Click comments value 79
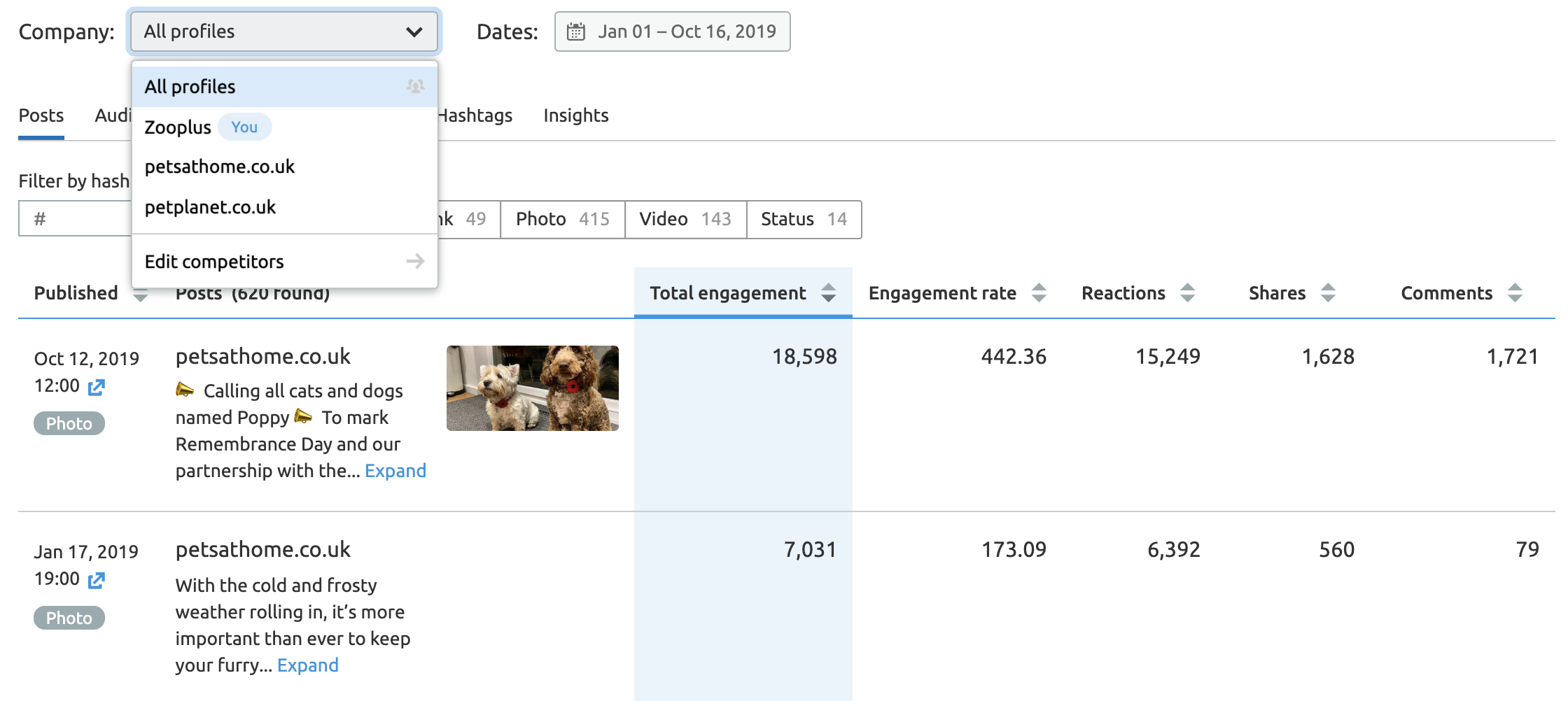This screenshot has height=701, width=1568. coord(1527,550)
